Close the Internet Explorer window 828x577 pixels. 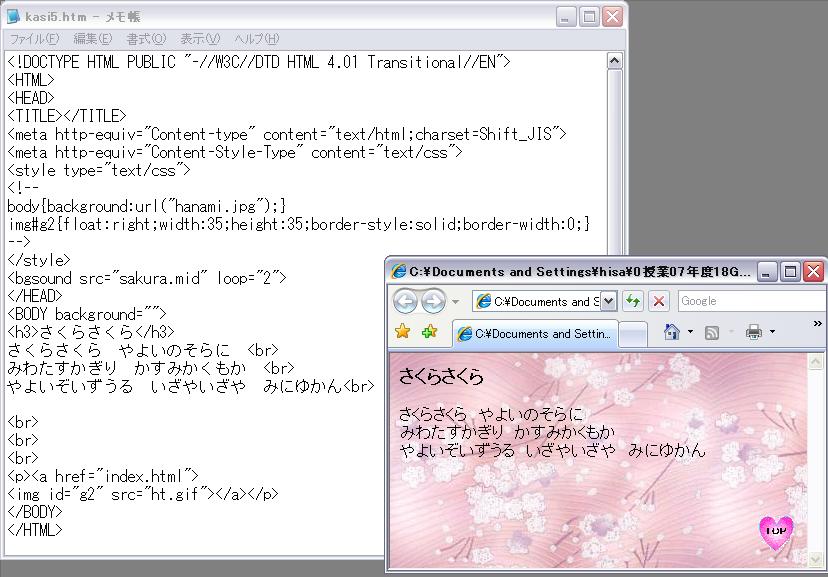(814, 272)
